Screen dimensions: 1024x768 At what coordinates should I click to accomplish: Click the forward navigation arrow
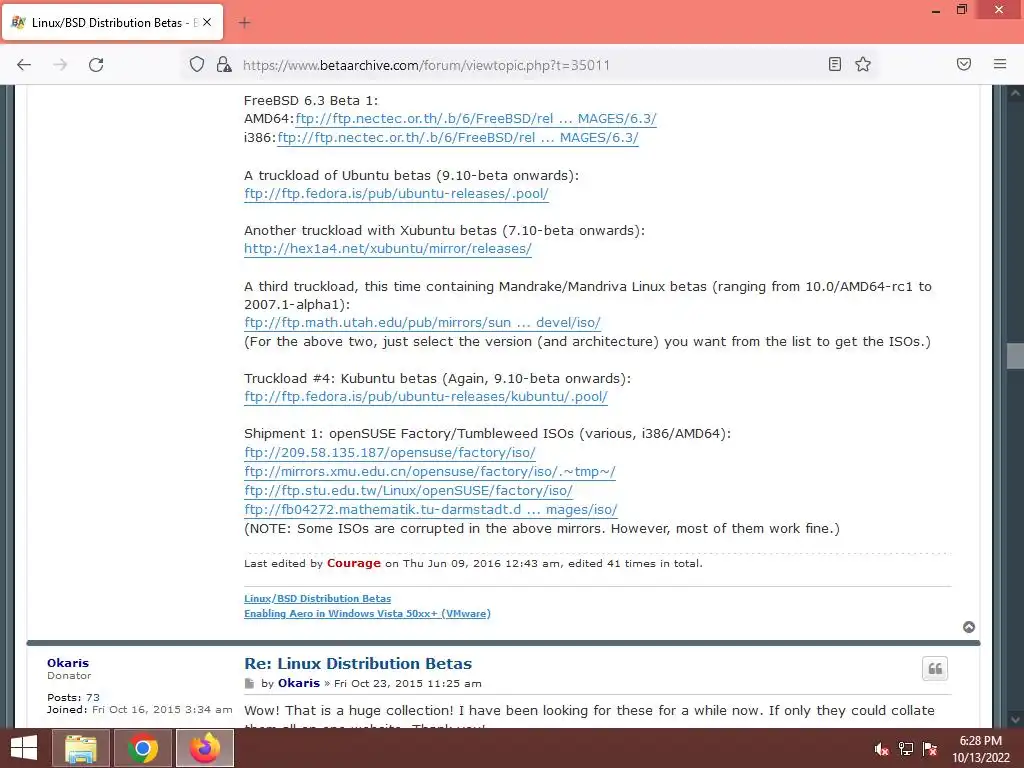pyautogui.click(x=60, y=65)
